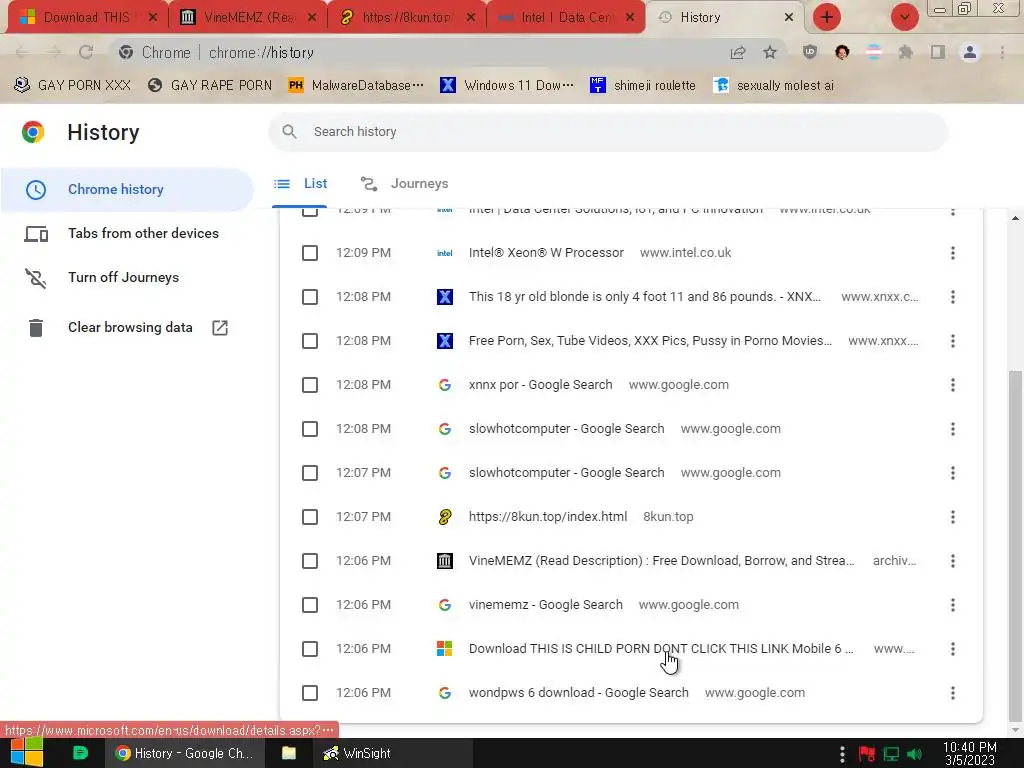1024x768 pixels.
Task: Click the browser forward arrow
Action: pos(54,52)
